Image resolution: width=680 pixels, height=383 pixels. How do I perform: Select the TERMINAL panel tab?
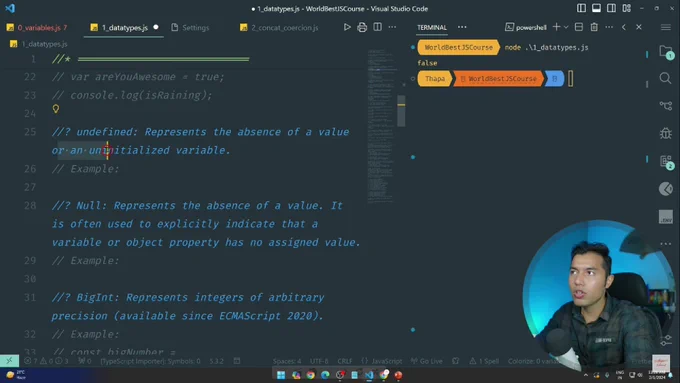432,27
